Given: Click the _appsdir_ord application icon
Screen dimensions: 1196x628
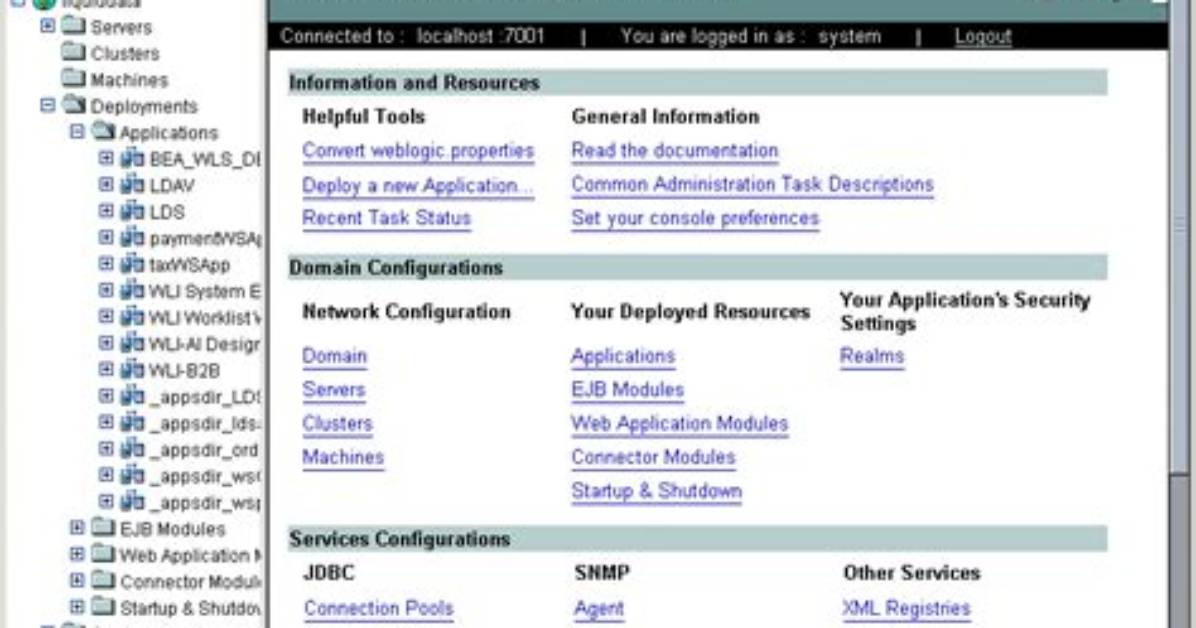Looking at the screenshot, I should [132, 449].
